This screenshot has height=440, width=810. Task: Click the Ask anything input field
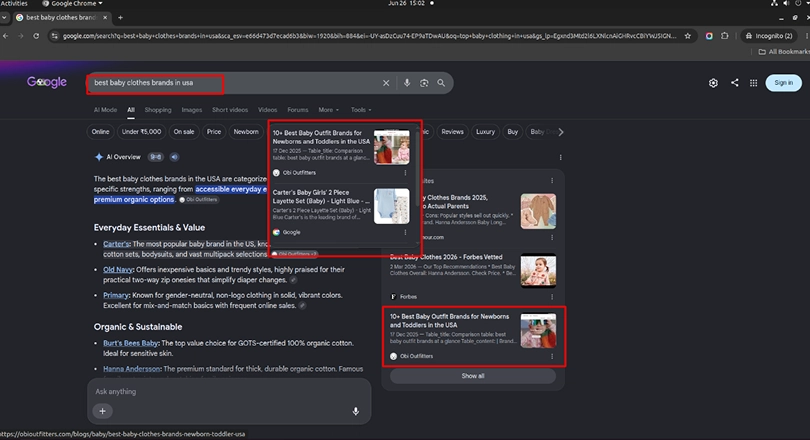coord(227,391)
